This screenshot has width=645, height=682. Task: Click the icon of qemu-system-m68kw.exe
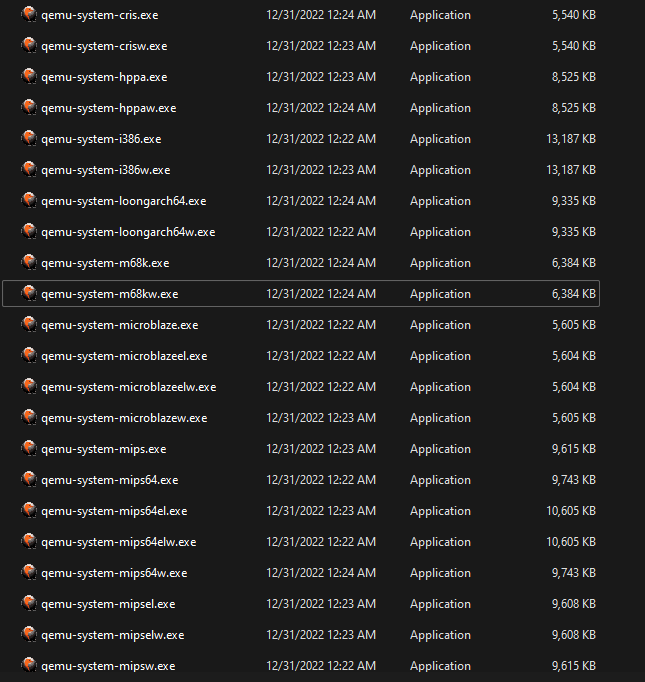[x=29, y=294]
